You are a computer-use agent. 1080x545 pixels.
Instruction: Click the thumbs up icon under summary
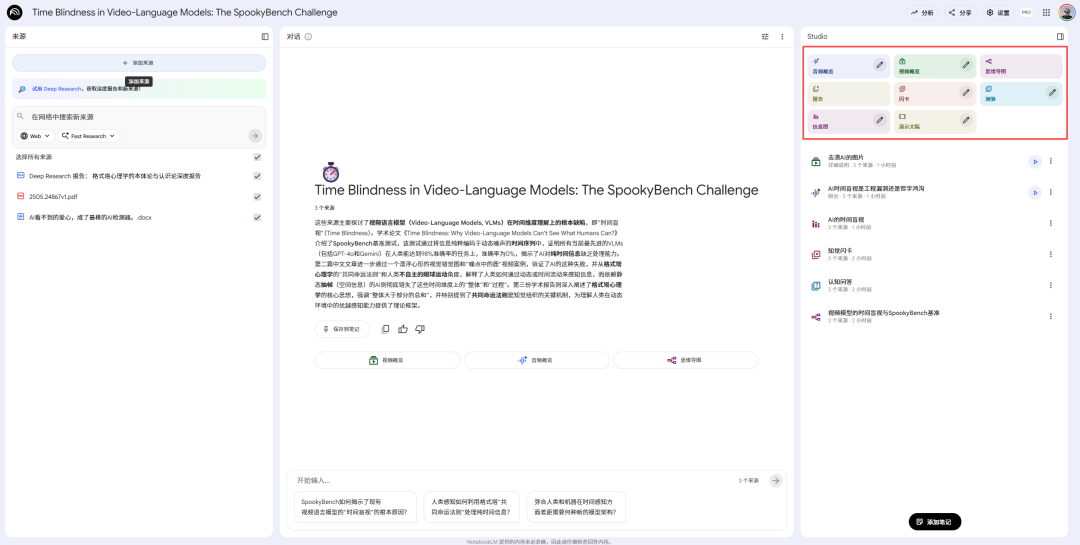pyautogui.click(x=403, y=329)
